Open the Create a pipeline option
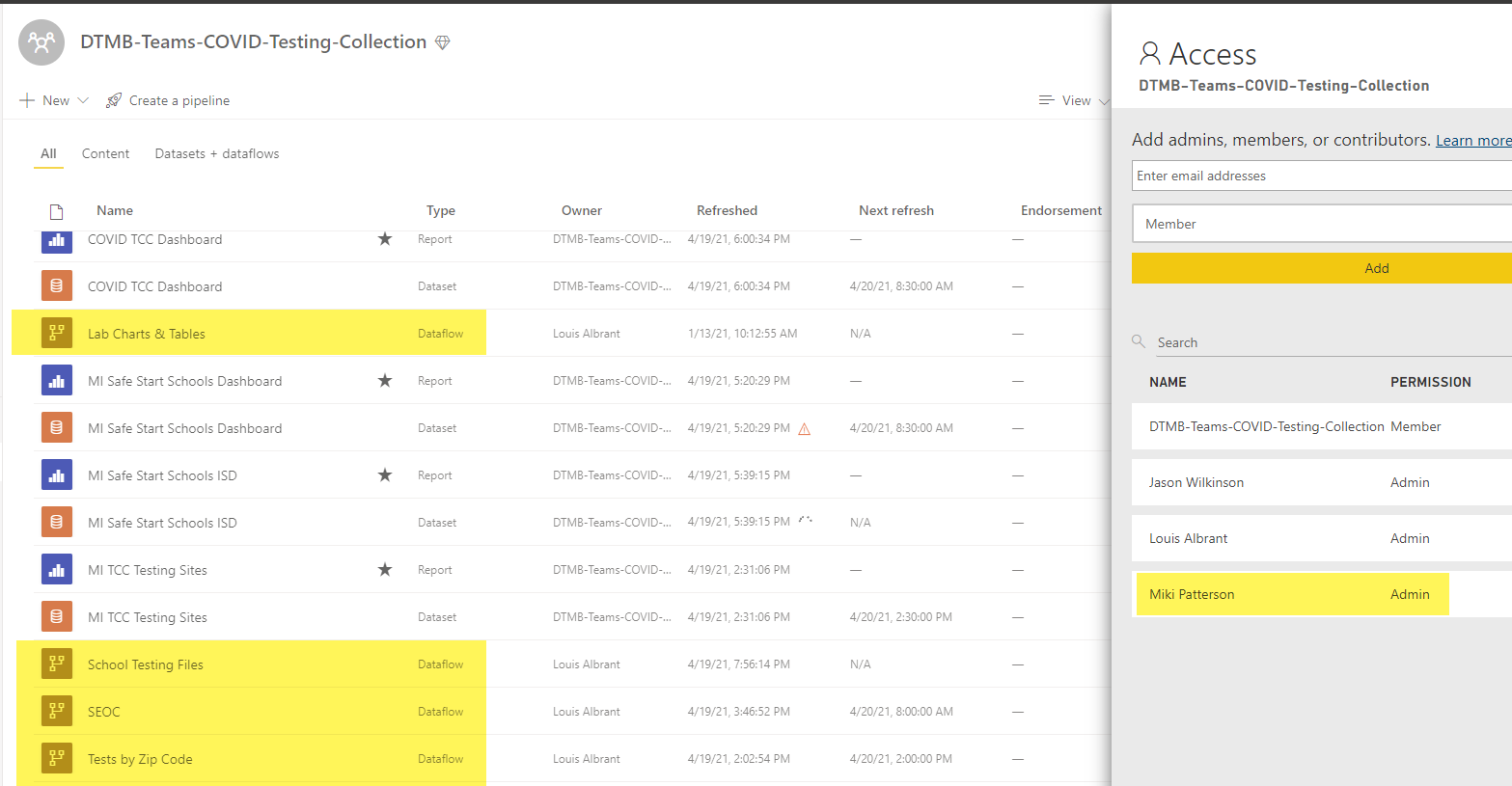Screen dimensions: 1512x786 tap(168, 100)
